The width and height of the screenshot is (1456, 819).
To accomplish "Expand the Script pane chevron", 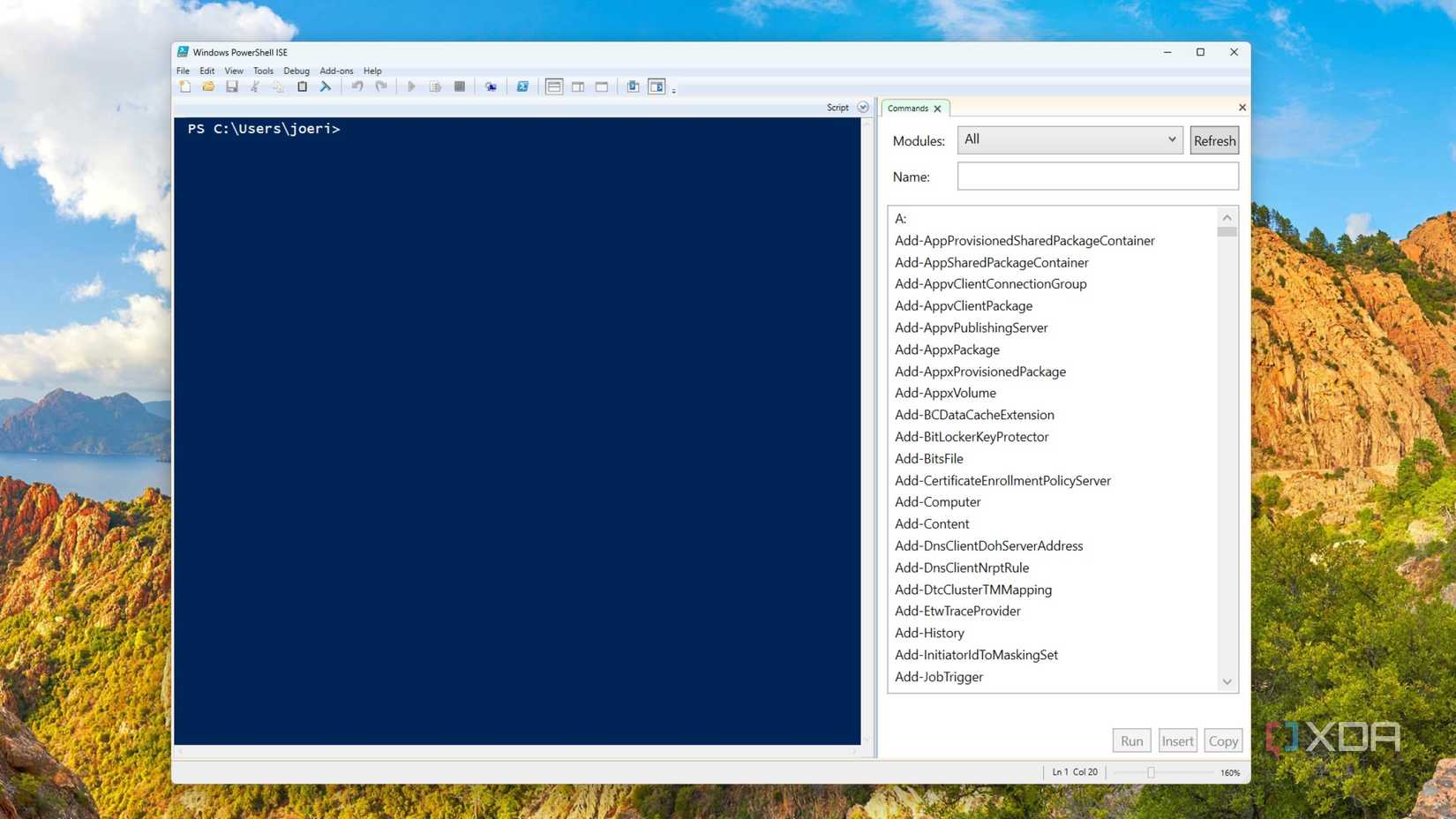I will (862, 107).
